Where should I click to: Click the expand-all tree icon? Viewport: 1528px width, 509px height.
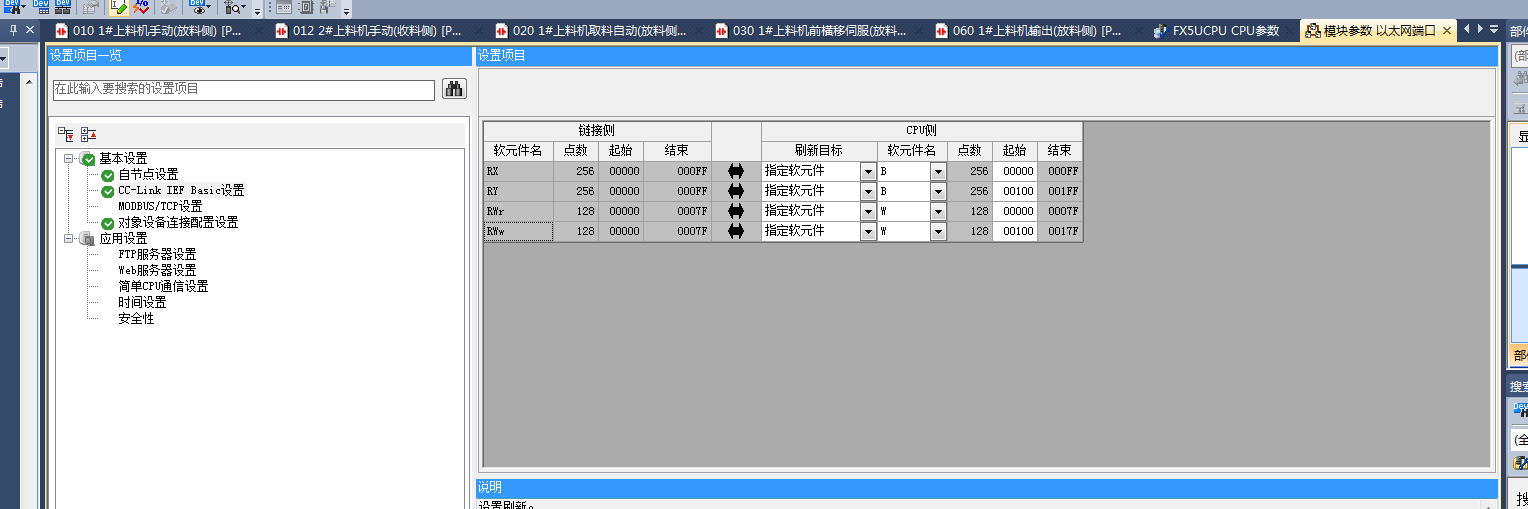(66, 134)
